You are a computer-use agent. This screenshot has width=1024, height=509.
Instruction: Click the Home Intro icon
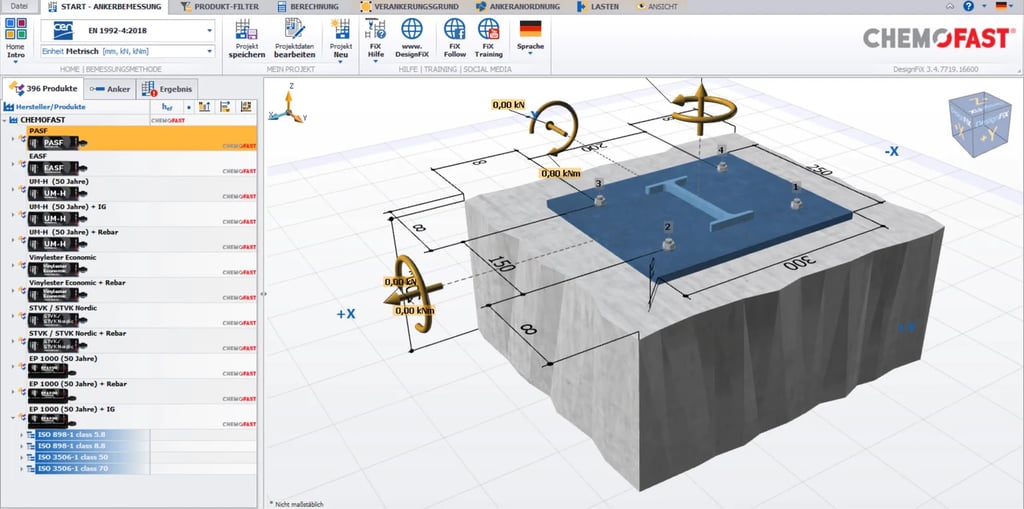[15, 30]
